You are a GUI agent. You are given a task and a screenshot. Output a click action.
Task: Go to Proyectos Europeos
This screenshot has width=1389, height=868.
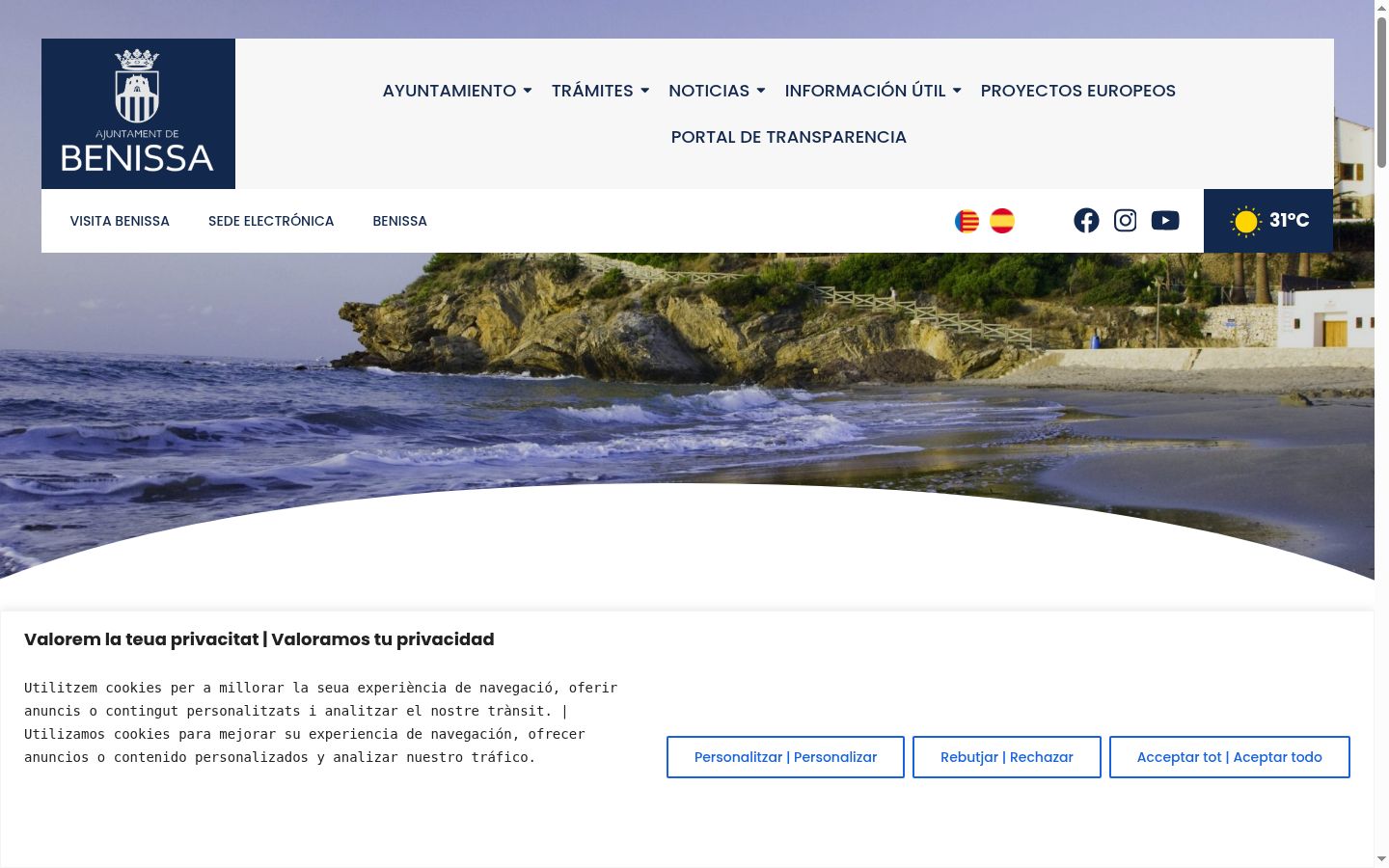(1078, 91)
